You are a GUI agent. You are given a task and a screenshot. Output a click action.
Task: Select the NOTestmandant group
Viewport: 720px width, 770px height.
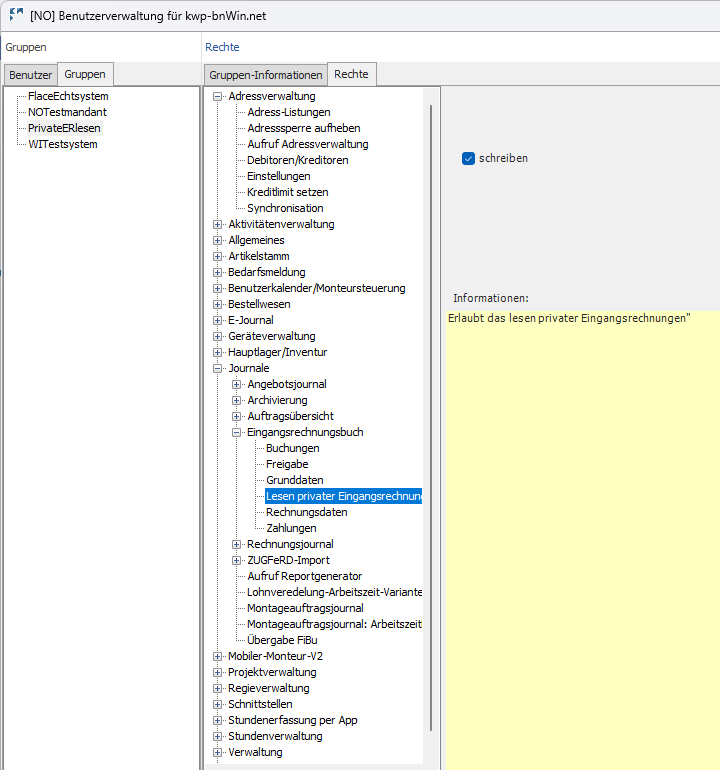(x=67, y=112)
